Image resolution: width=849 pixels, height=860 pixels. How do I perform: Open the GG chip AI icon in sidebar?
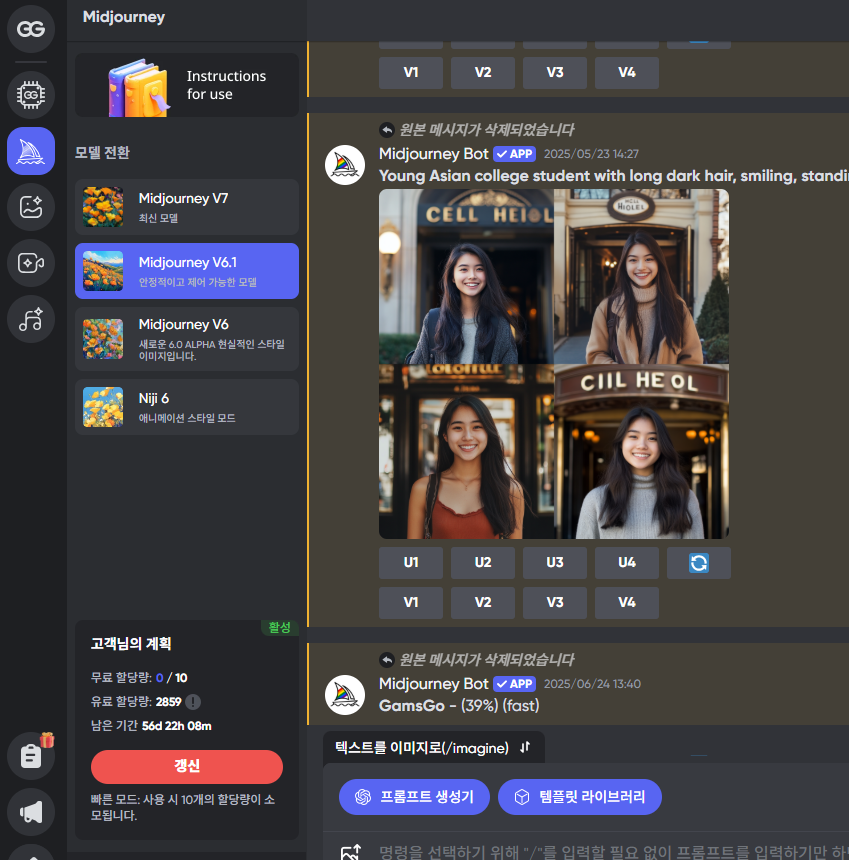coord(31,95)
